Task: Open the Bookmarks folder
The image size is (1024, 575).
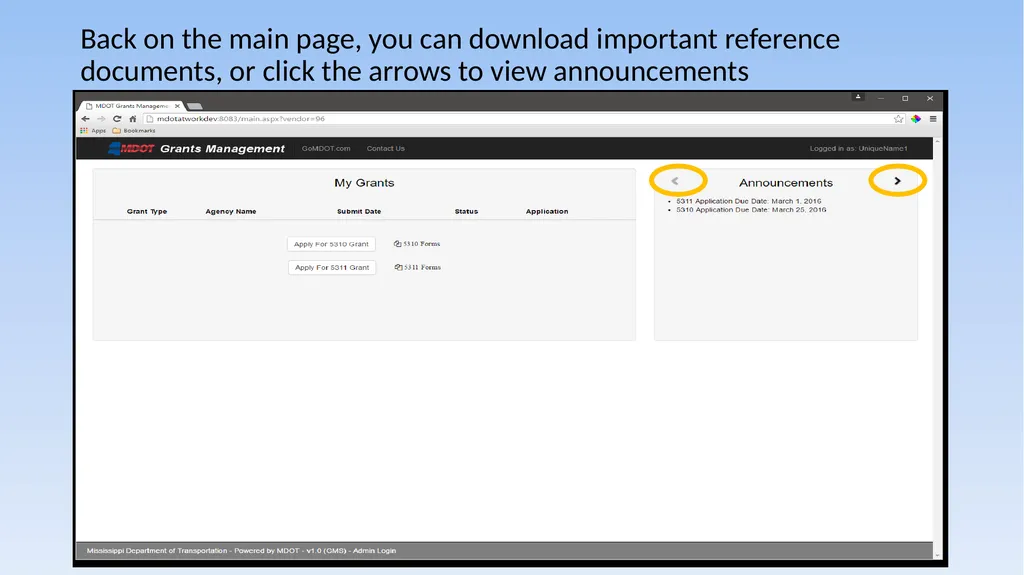Action: 134,131
